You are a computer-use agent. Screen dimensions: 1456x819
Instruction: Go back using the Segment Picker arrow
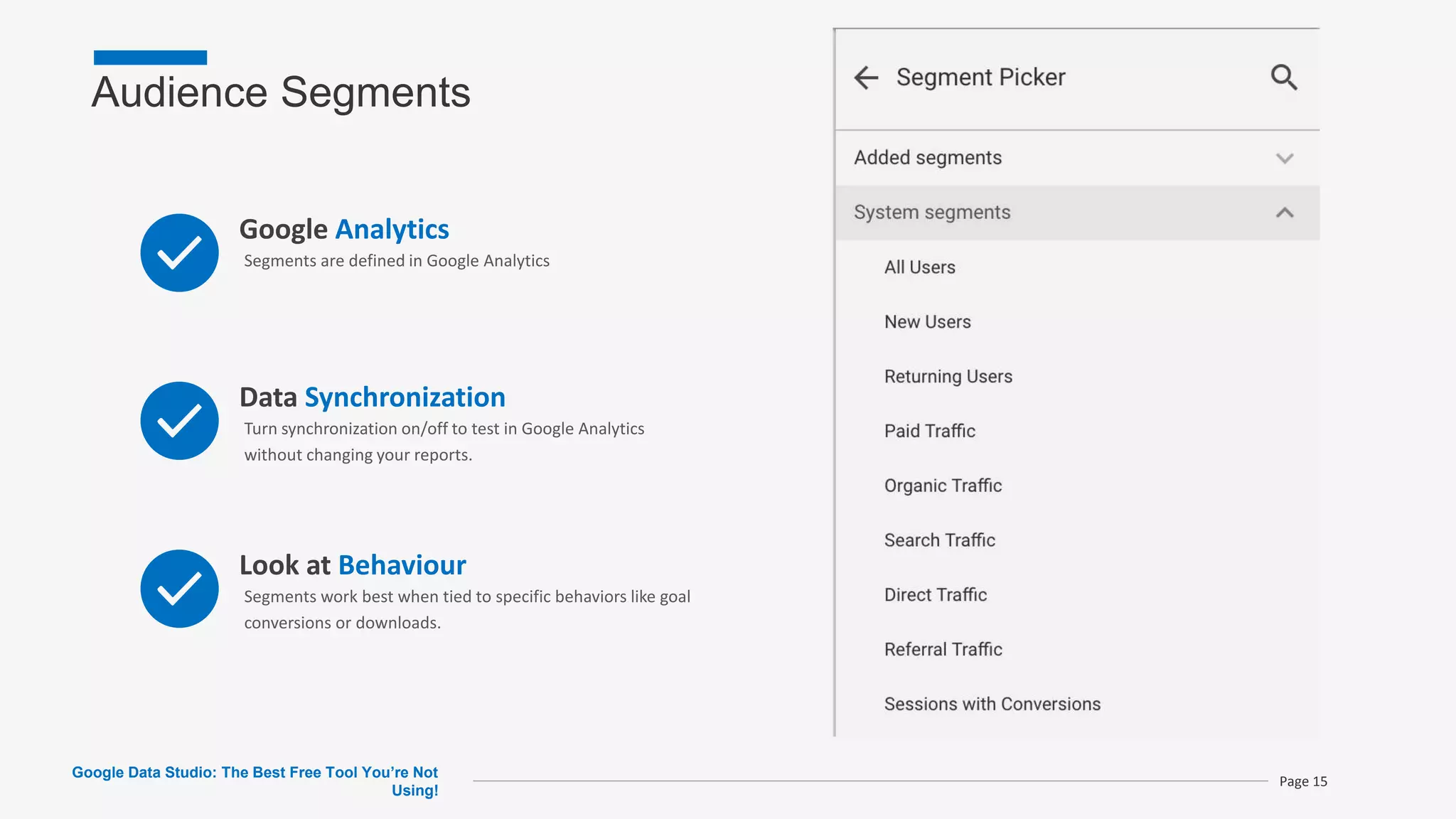866,77
